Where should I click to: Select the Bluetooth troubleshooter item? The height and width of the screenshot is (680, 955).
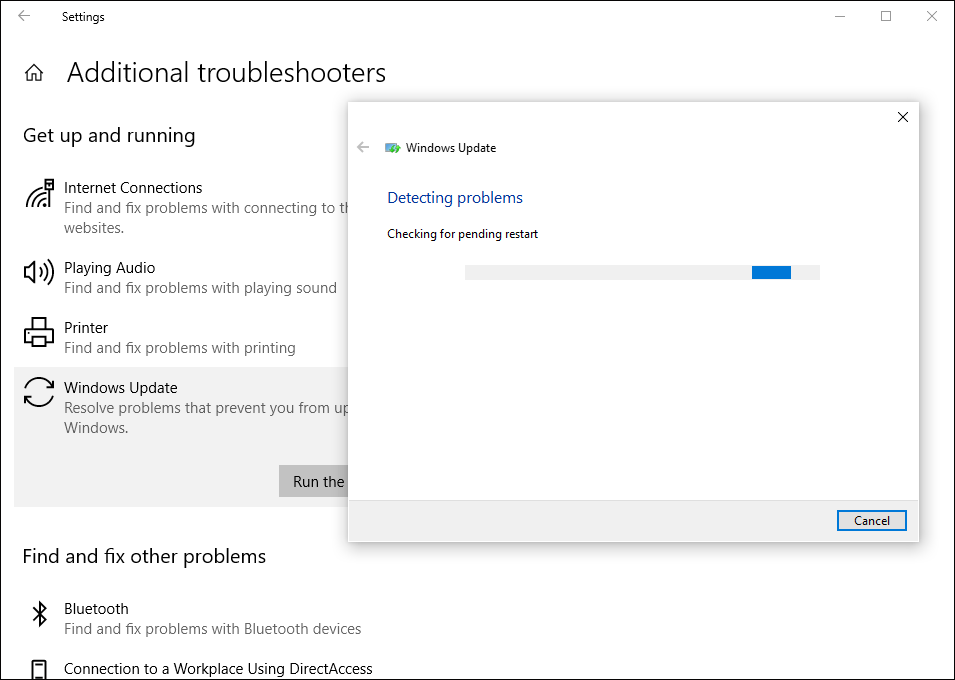(97, 609)
